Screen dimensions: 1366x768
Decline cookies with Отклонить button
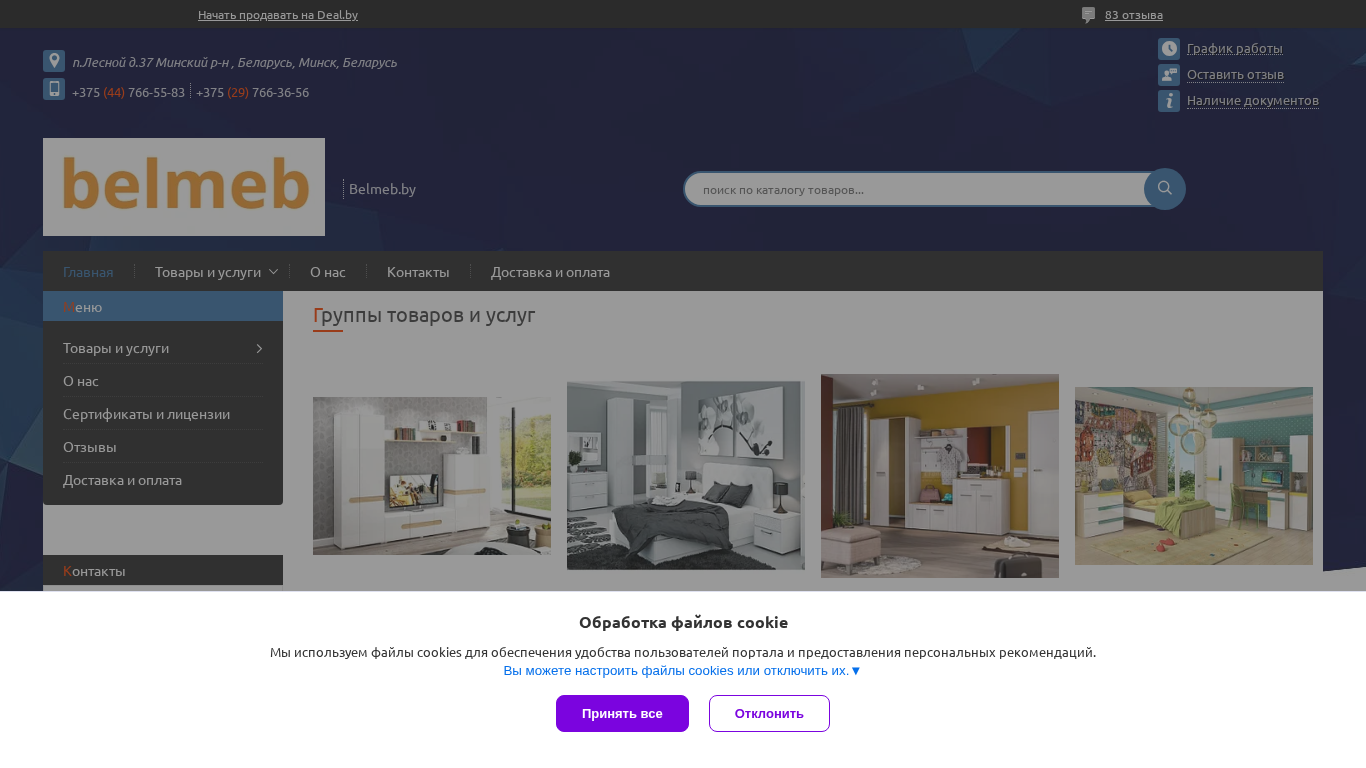(769, 713)
